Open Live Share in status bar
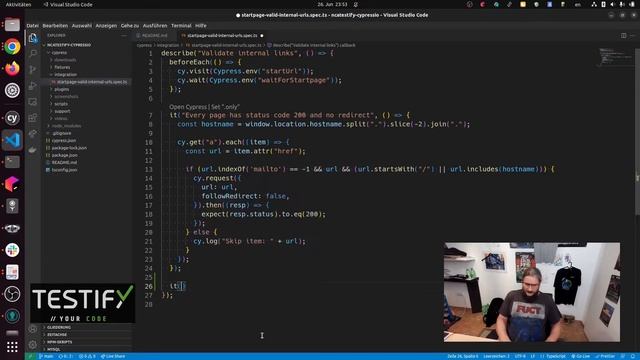This screenshot has width=640, height=360. [113, 356]
